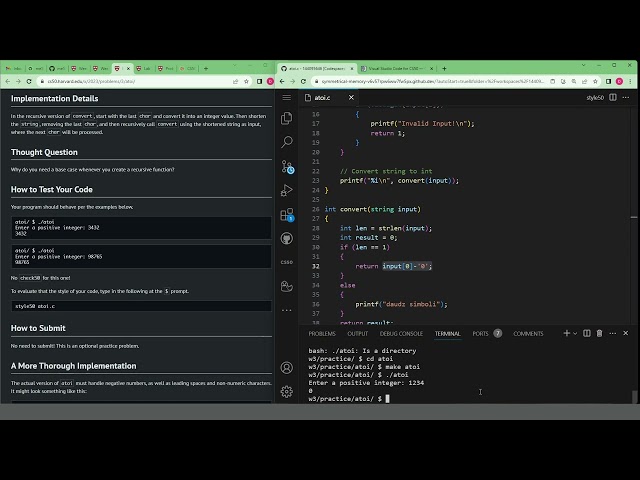Reload the GitHub Codespace browser page
The height and width of the screenshot is (480, 640).
pyautogui.click(x=303, y=81)
